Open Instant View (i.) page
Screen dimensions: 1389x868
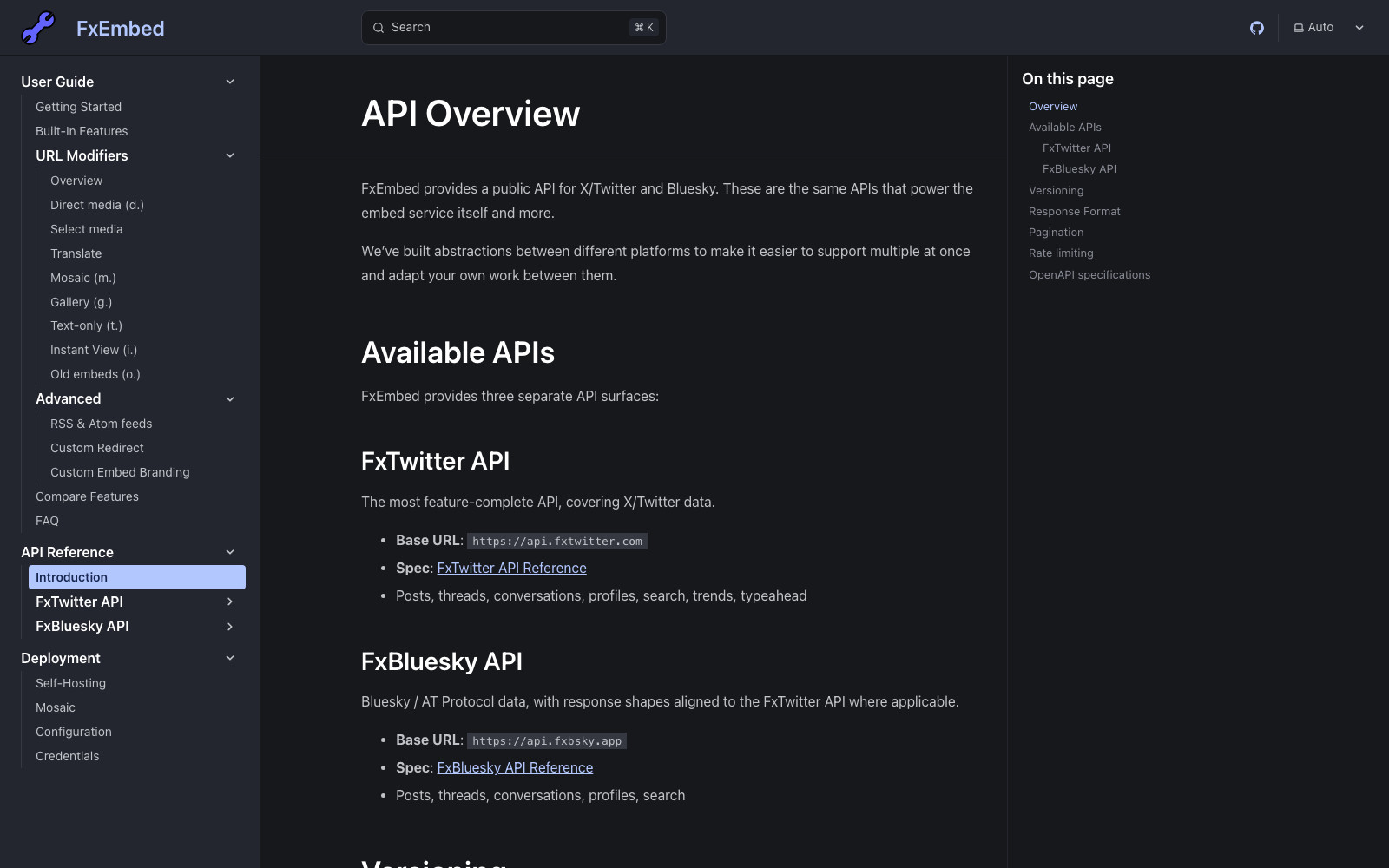(94, 350)
